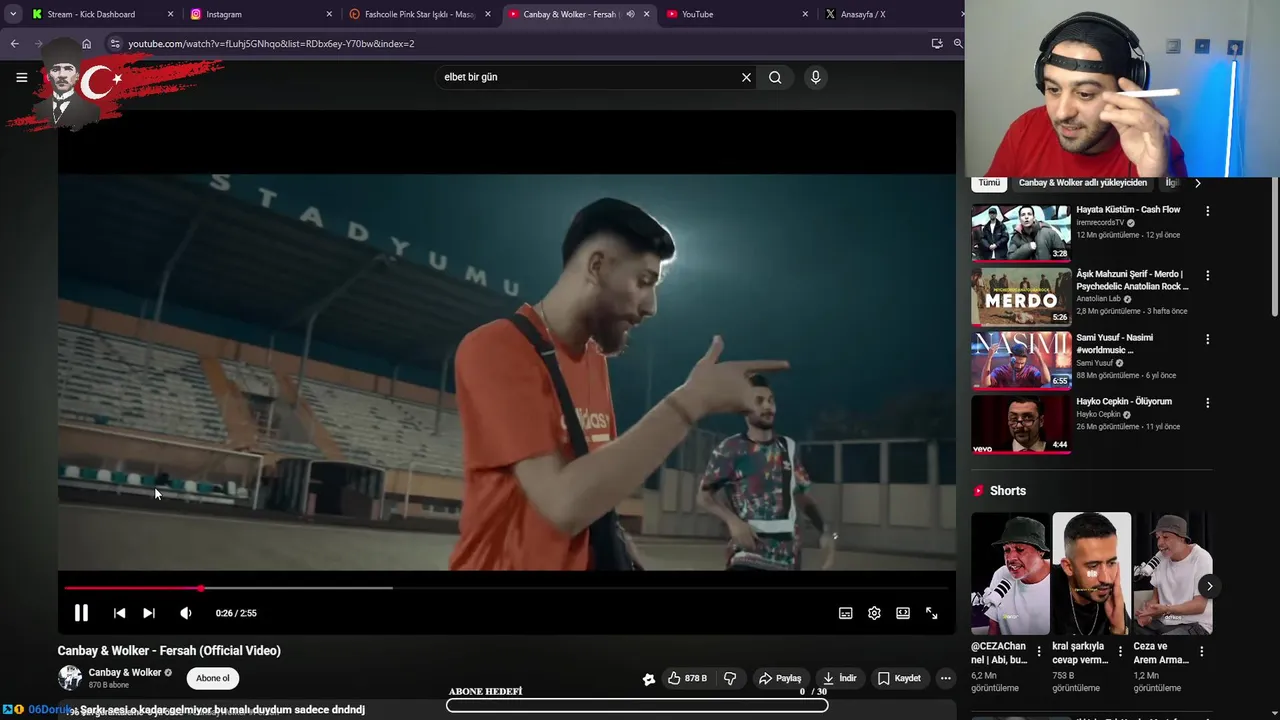Image resolution: width=1280 pixels, height=720 pixels.
Task: Click the install app icon in address bar
Action: coord(937,44)
